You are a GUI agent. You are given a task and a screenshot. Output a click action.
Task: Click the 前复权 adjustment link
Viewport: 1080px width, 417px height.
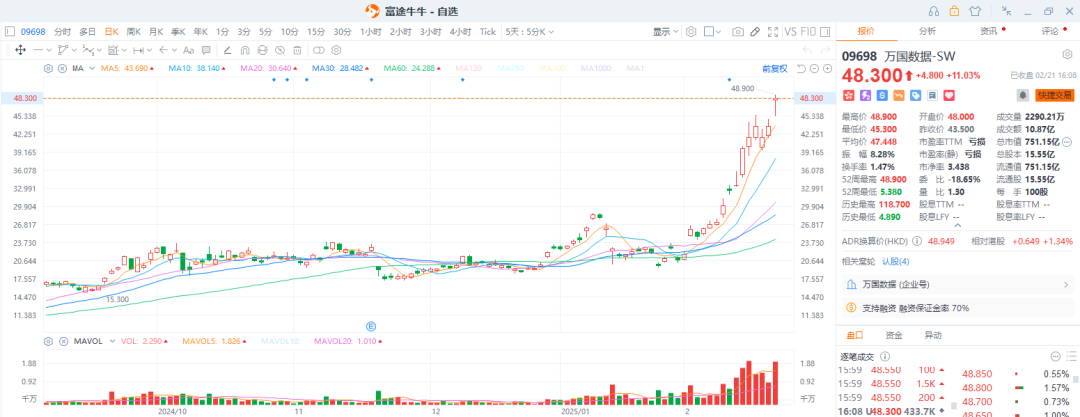[774, 68]
